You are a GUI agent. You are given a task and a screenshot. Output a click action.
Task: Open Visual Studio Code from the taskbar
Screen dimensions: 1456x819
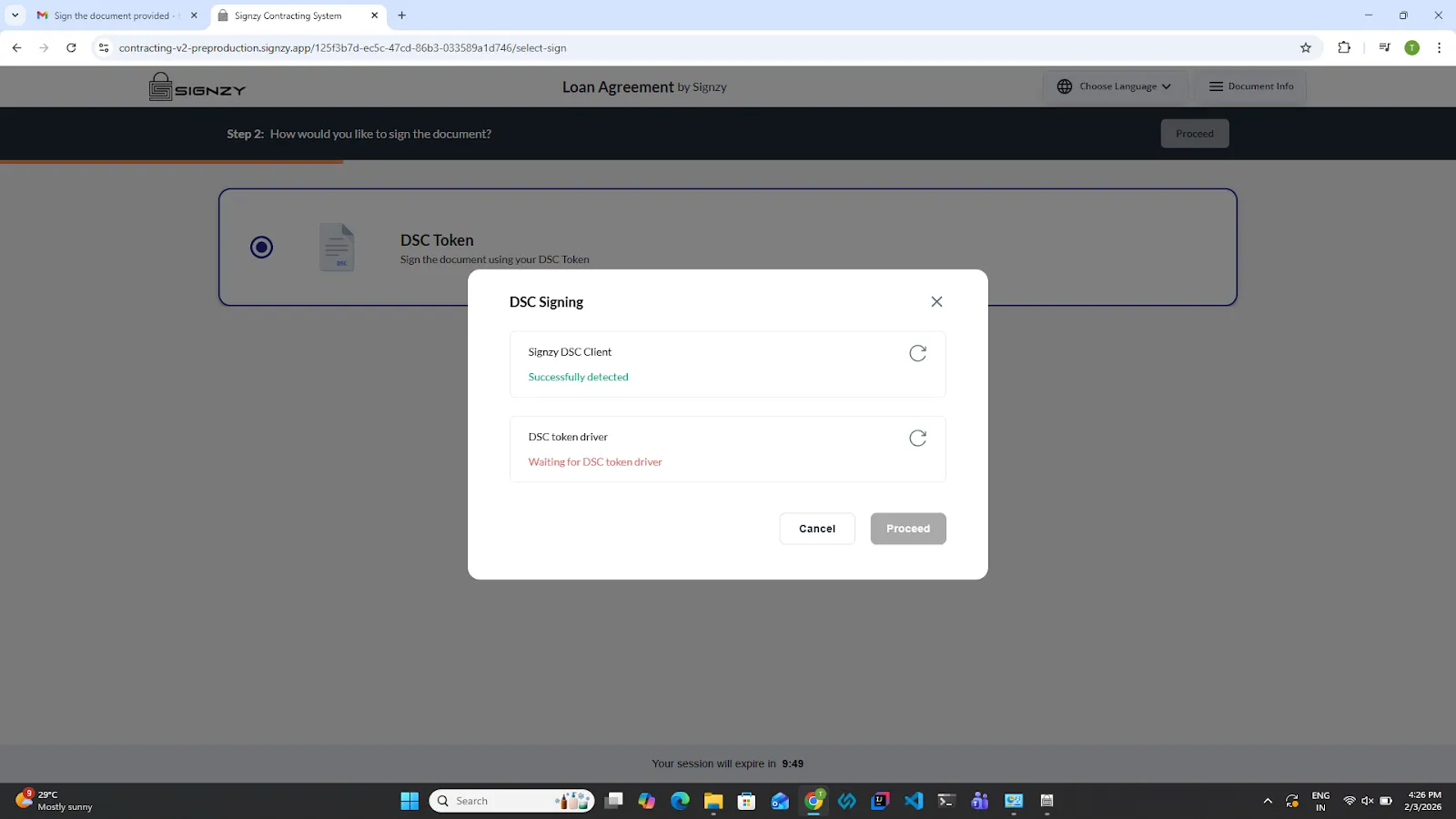click(x=914, y=801)
